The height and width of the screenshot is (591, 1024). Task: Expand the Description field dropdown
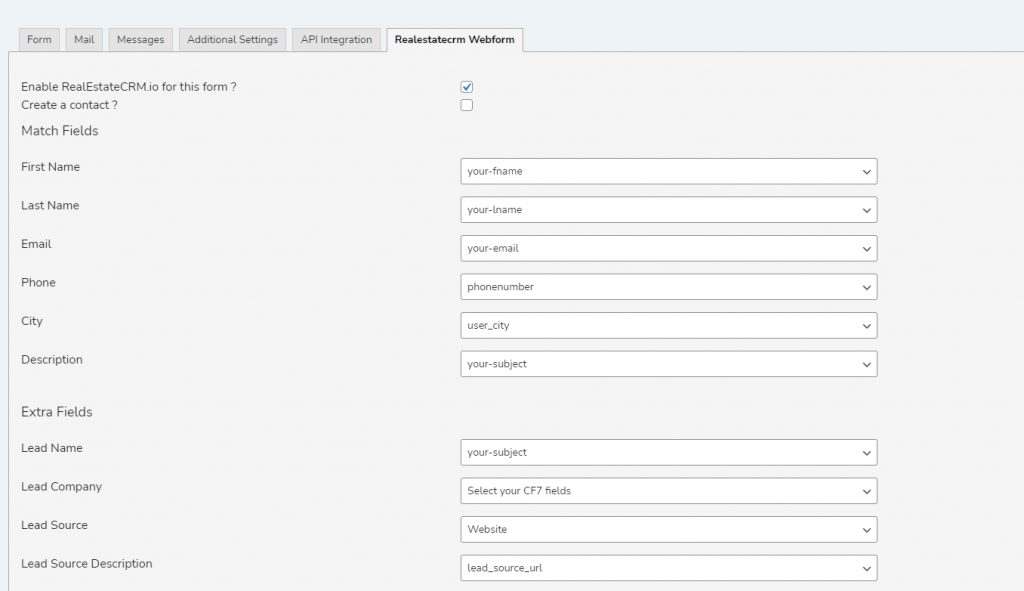(x=668, y=364)
